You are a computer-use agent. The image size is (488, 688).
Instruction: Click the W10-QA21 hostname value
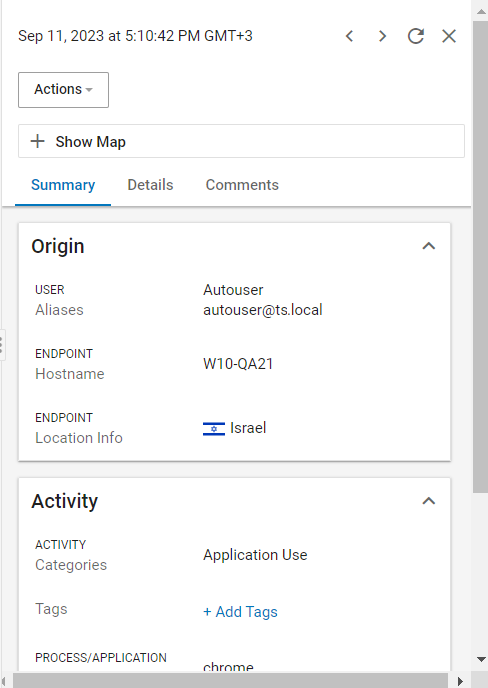[238, 364]
